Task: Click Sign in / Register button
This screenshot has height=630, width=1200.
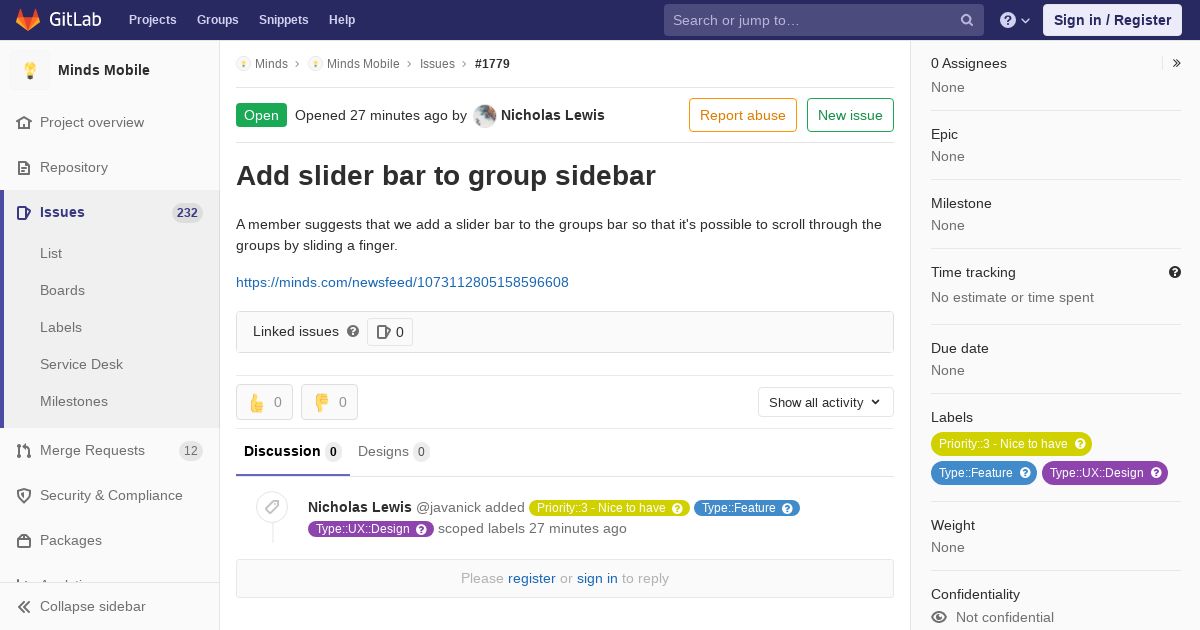Action: (1112, 20)
